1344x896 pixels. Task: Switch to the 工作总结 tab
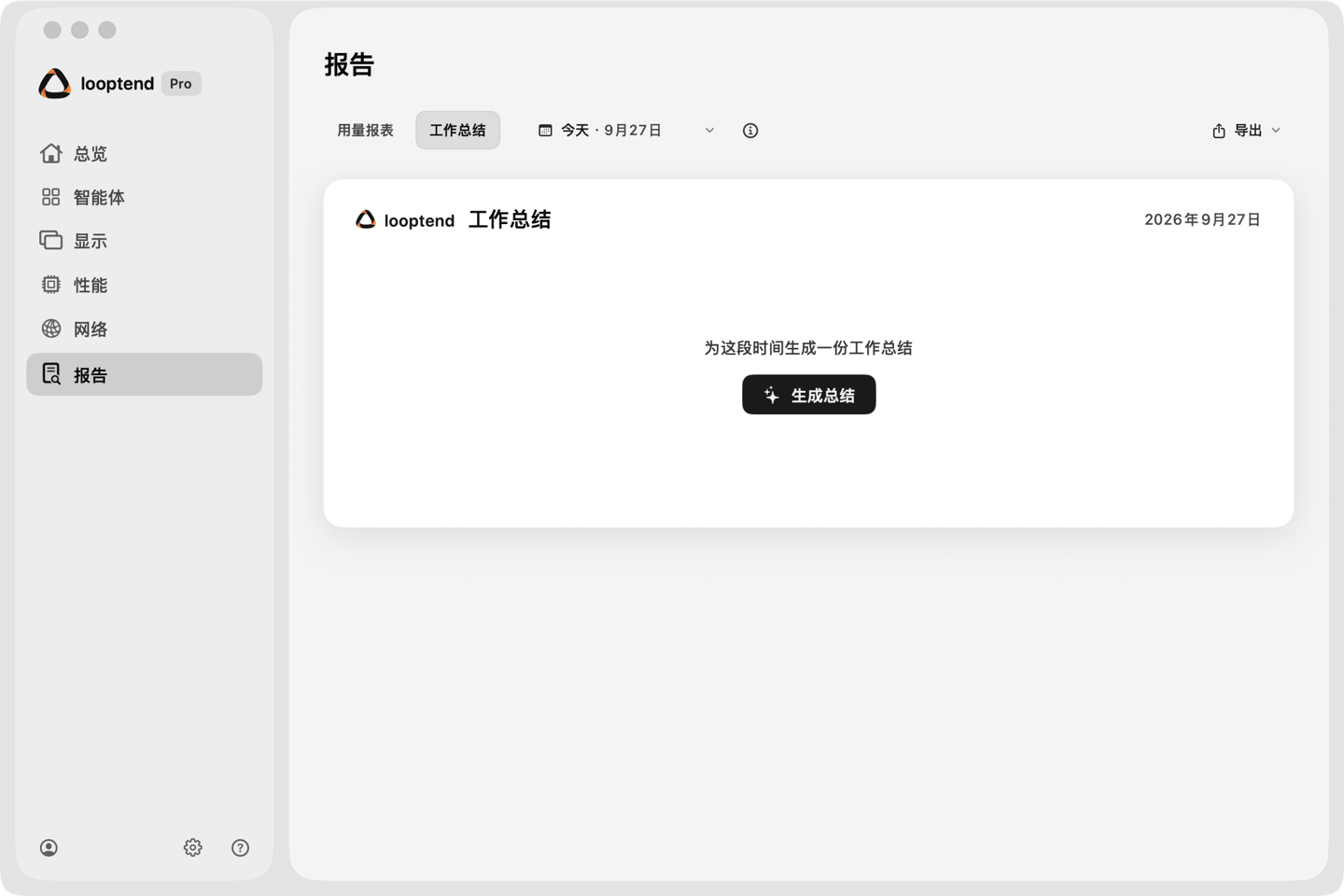[x=457, y=131]
